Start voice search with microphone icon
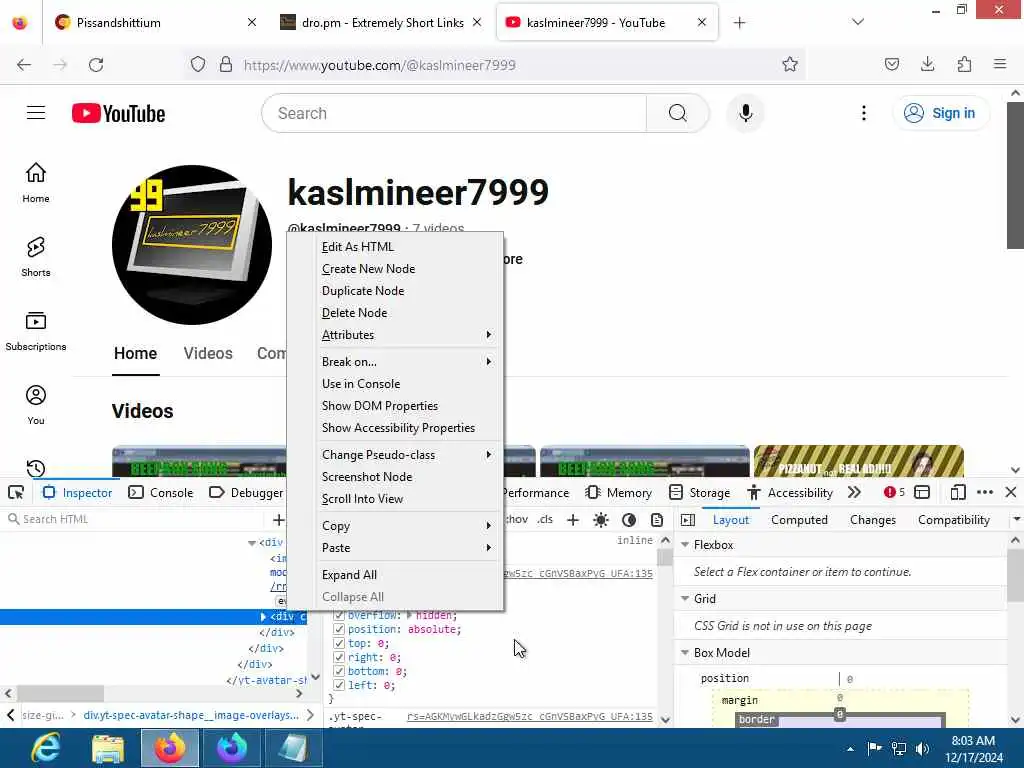This screenshot has height=768, width=1024. point(745,113)
